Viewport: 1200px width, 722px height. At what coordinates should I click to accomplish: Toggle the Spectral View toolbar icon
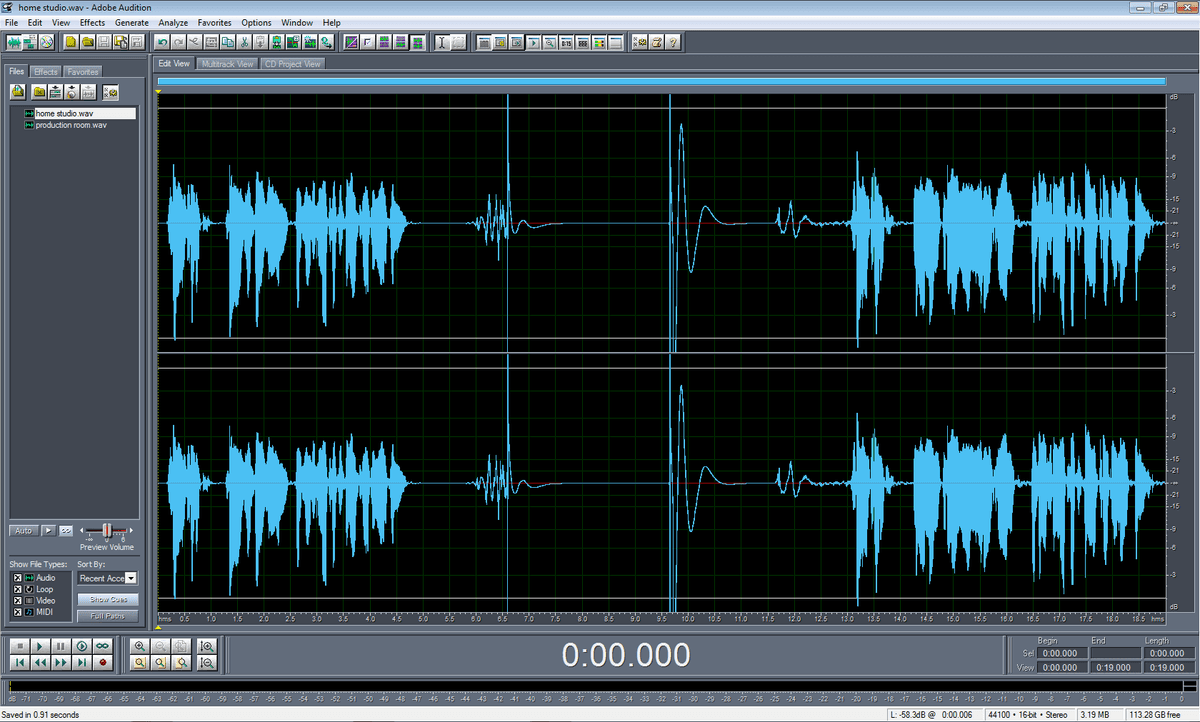click(x=351, y=42)
